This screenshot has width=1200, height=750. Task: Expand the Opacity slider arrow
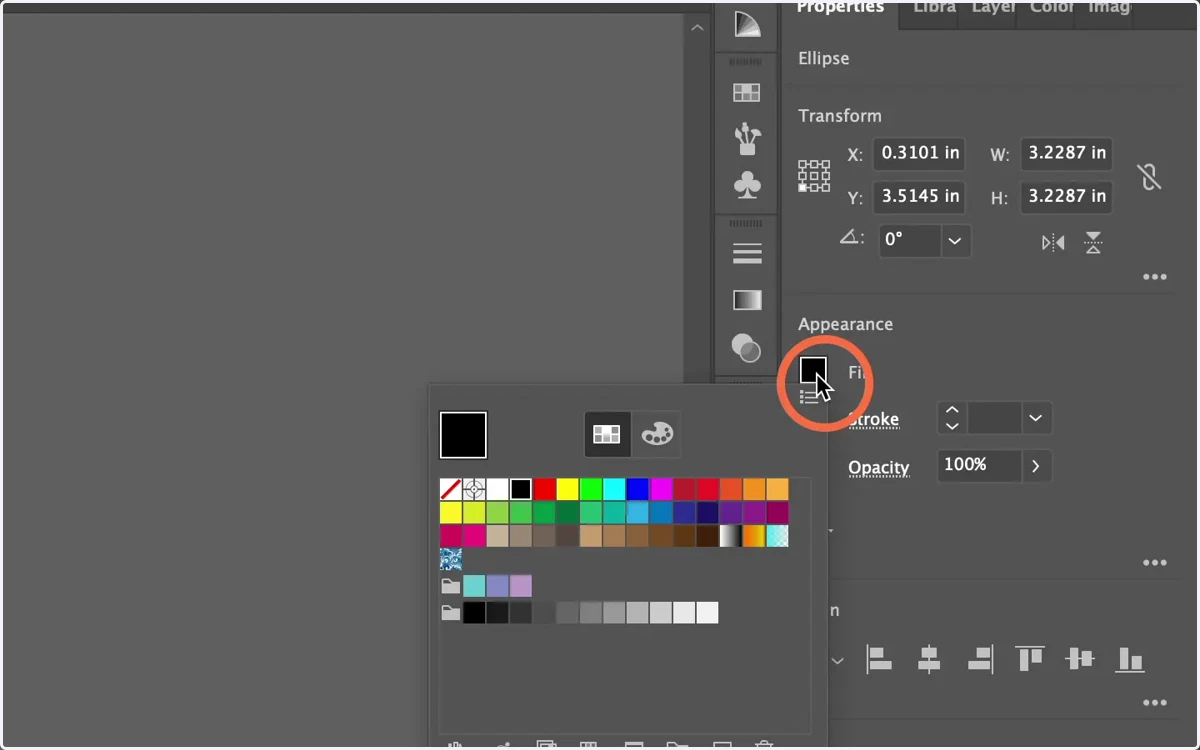coord(1036,466)
